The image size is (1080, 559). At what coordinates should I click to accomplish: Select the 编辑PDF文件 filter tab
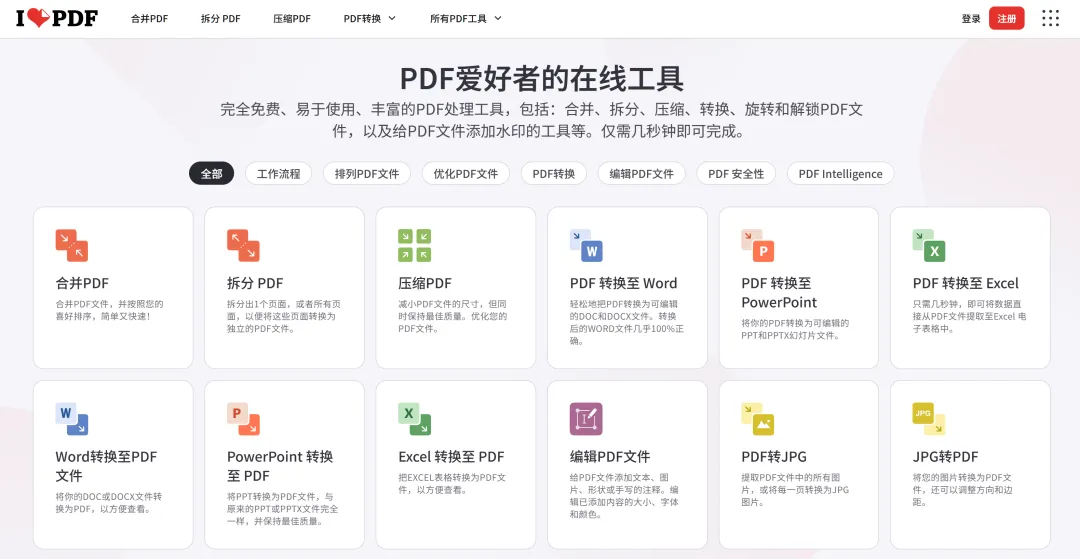(x=641, y=173)
